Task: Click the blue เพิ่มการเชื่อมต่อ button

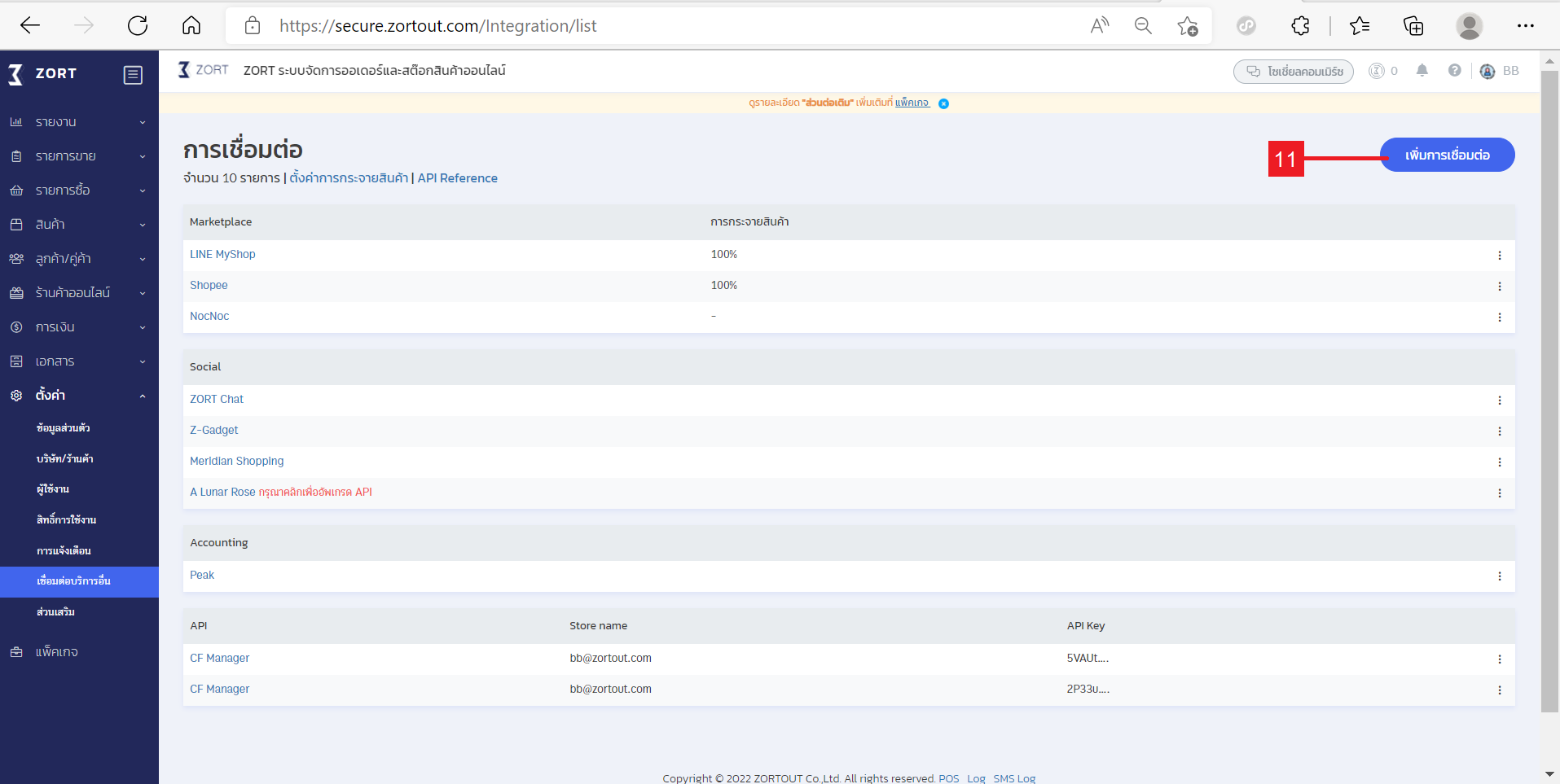Action: coord(1447,155)
